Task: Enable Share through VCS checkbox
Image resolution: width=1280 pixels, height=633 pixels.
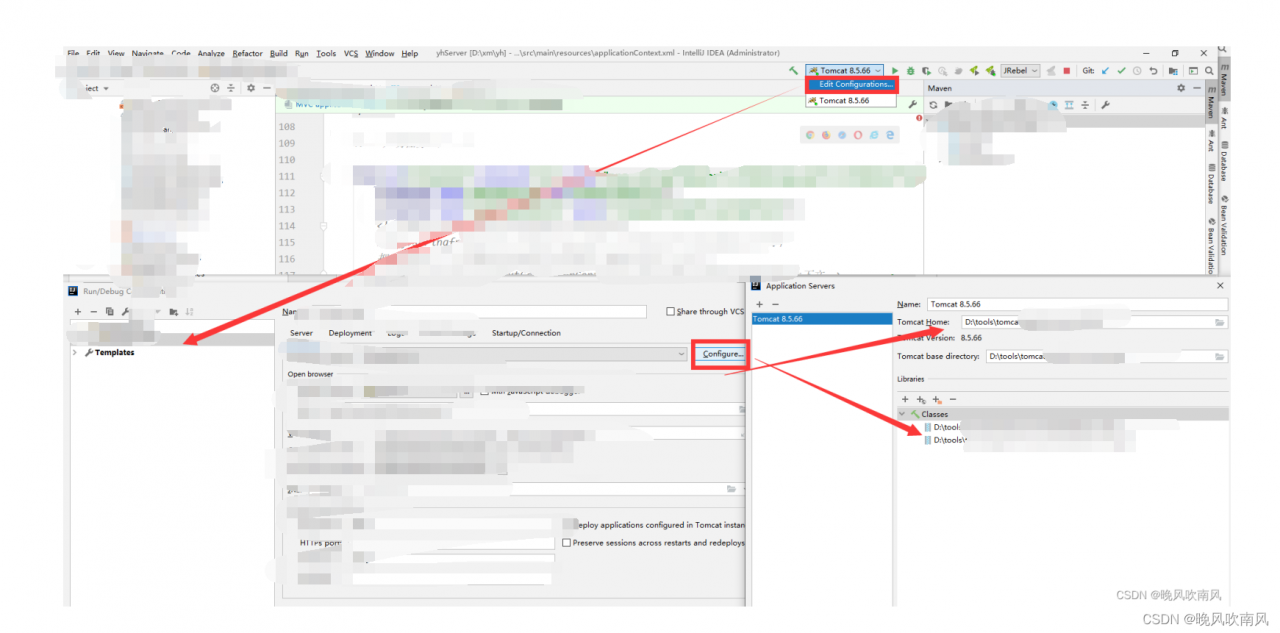Action: pyautogui.click(x=671, y=312)
